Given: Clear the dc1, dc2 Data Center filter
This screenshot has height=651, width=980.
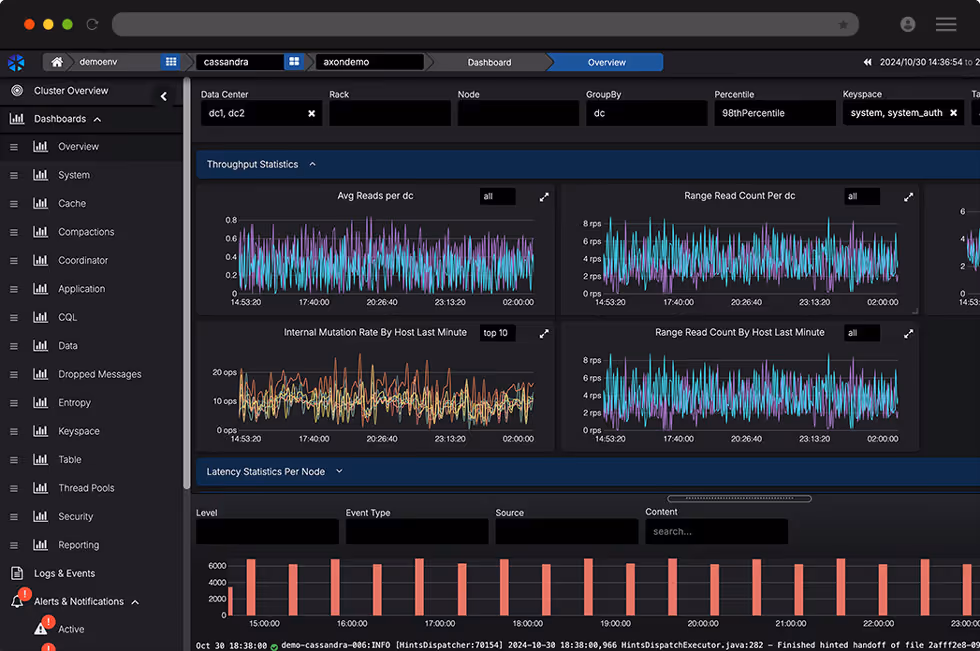Looking at the screenshot, I should pyautogui.click(x=311, y=114).
